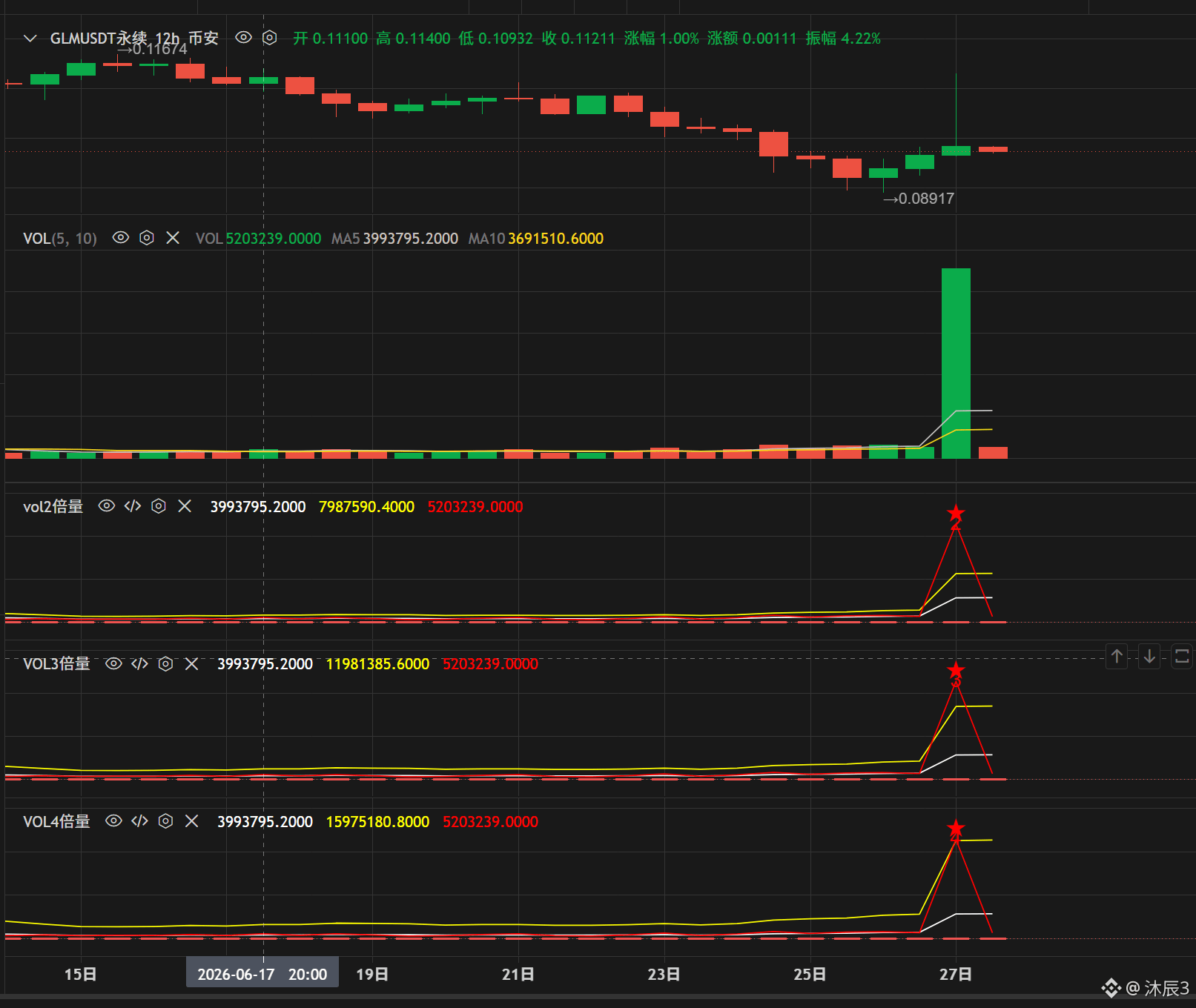Click the closing price 收 0.11211
1196x1008 pixels.
(579, 39)
